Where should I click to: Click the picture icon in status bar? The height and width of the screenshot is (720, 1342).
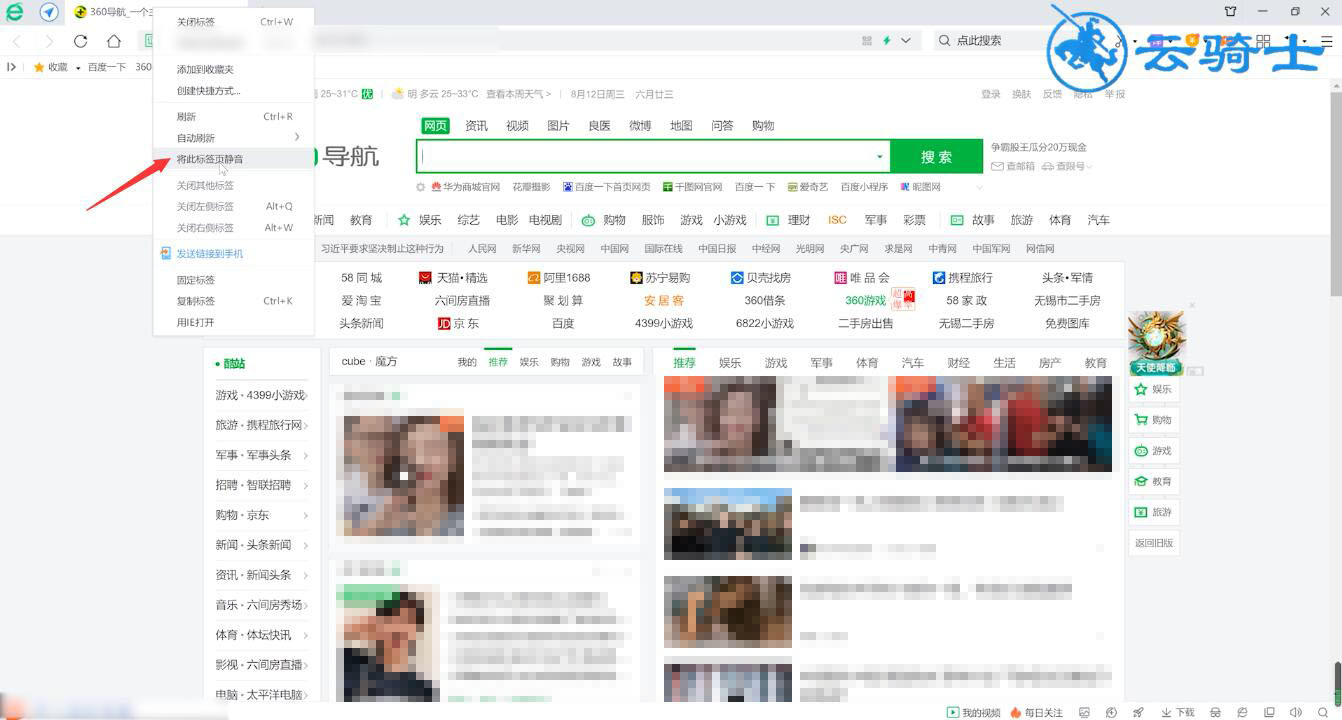(1085, 712)
